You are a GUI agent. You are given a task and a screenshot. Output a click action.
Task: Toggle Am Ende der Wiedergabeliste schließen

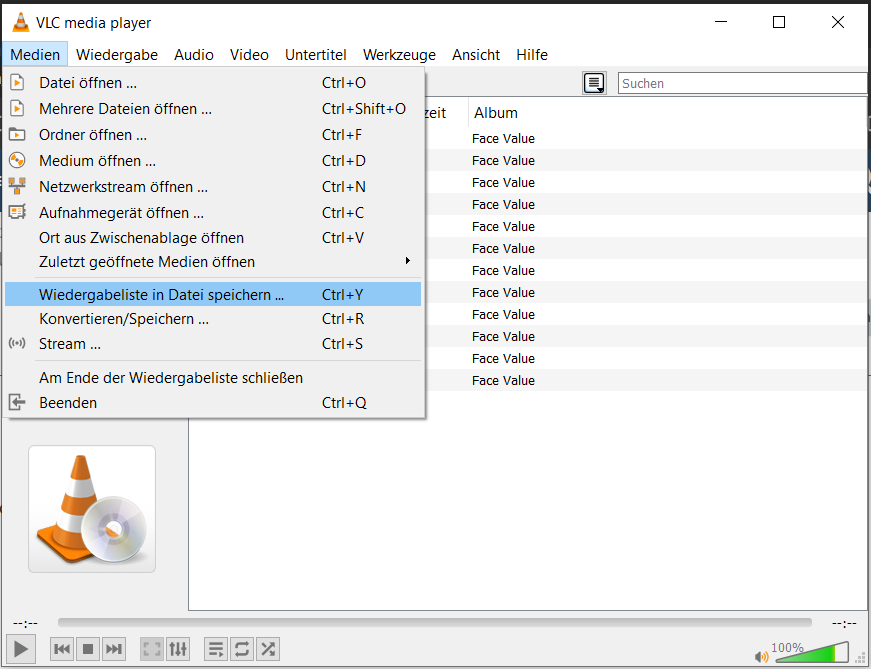coord(213,378)
